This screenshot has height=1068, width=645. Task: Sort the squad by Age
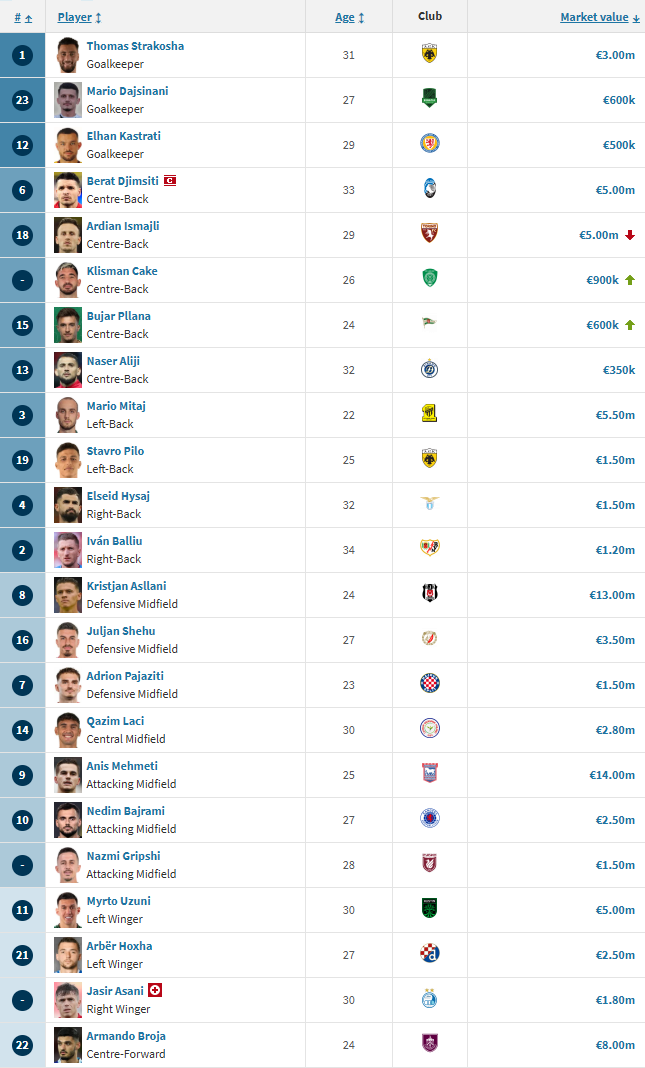(349, 18)
